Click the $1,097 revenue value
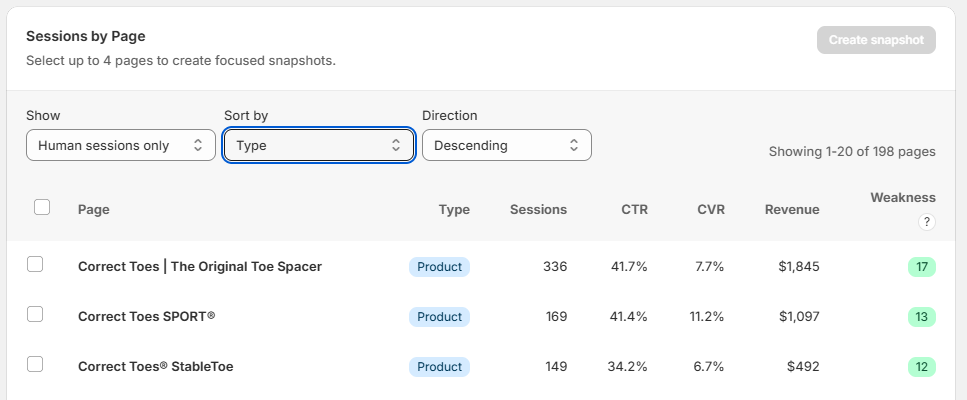This screenshot has width=967, height=400. click(799, 317)
